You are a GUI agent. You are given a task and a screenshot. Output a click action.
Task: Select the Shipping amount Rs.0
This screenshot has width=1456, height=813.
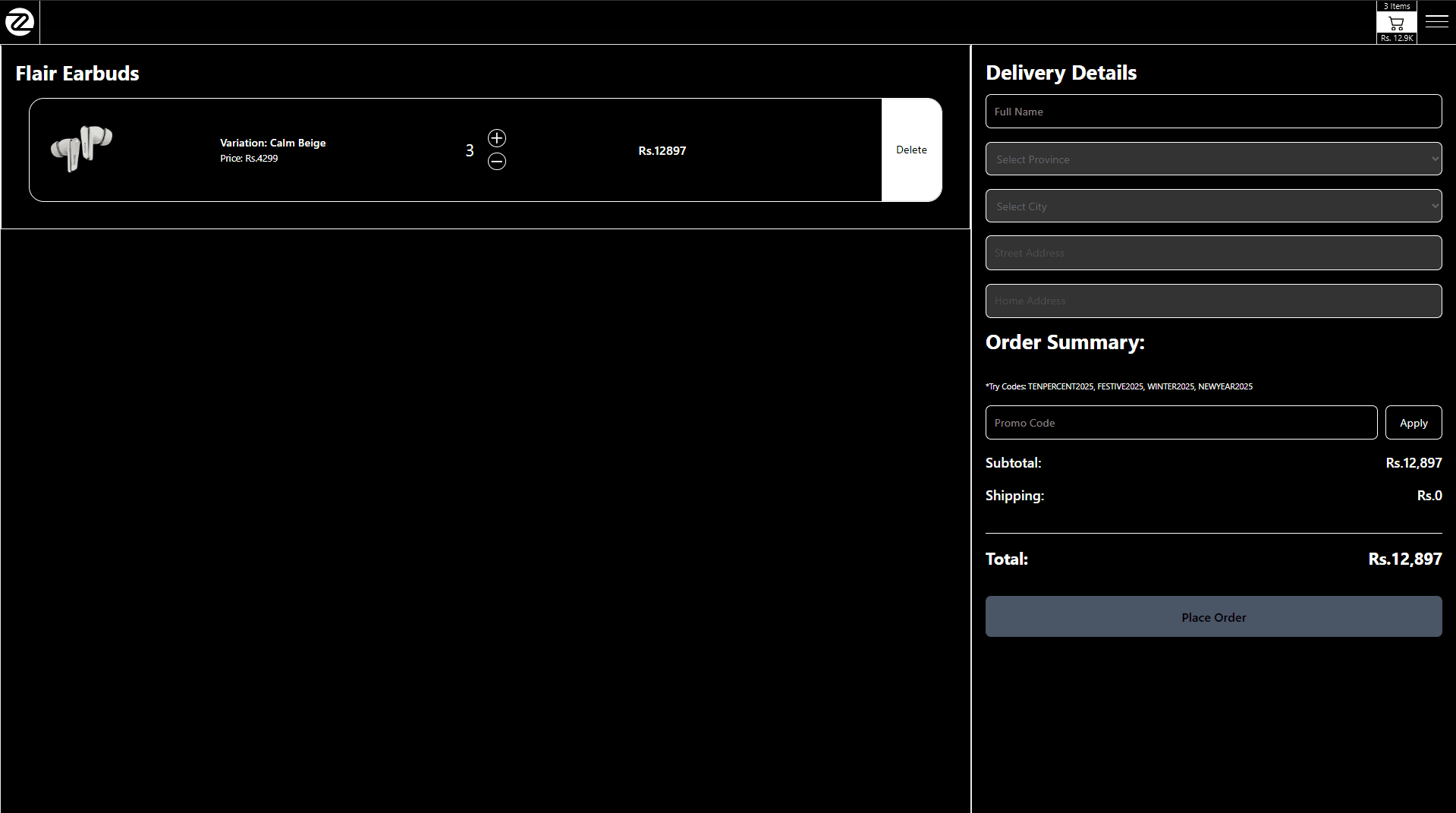(1429, 496)
